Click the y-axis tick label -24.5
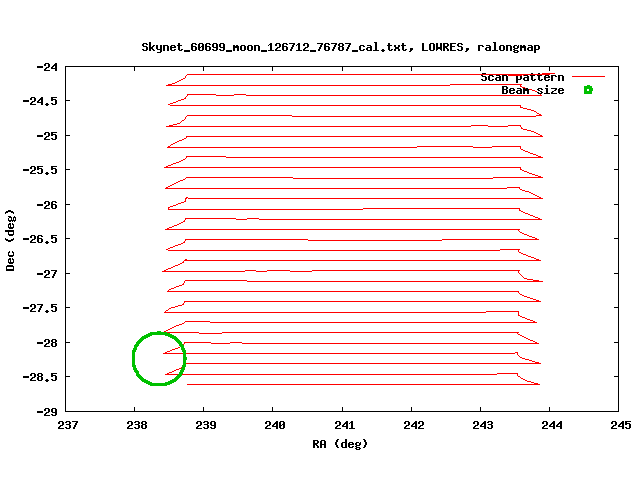 [40, 101]
